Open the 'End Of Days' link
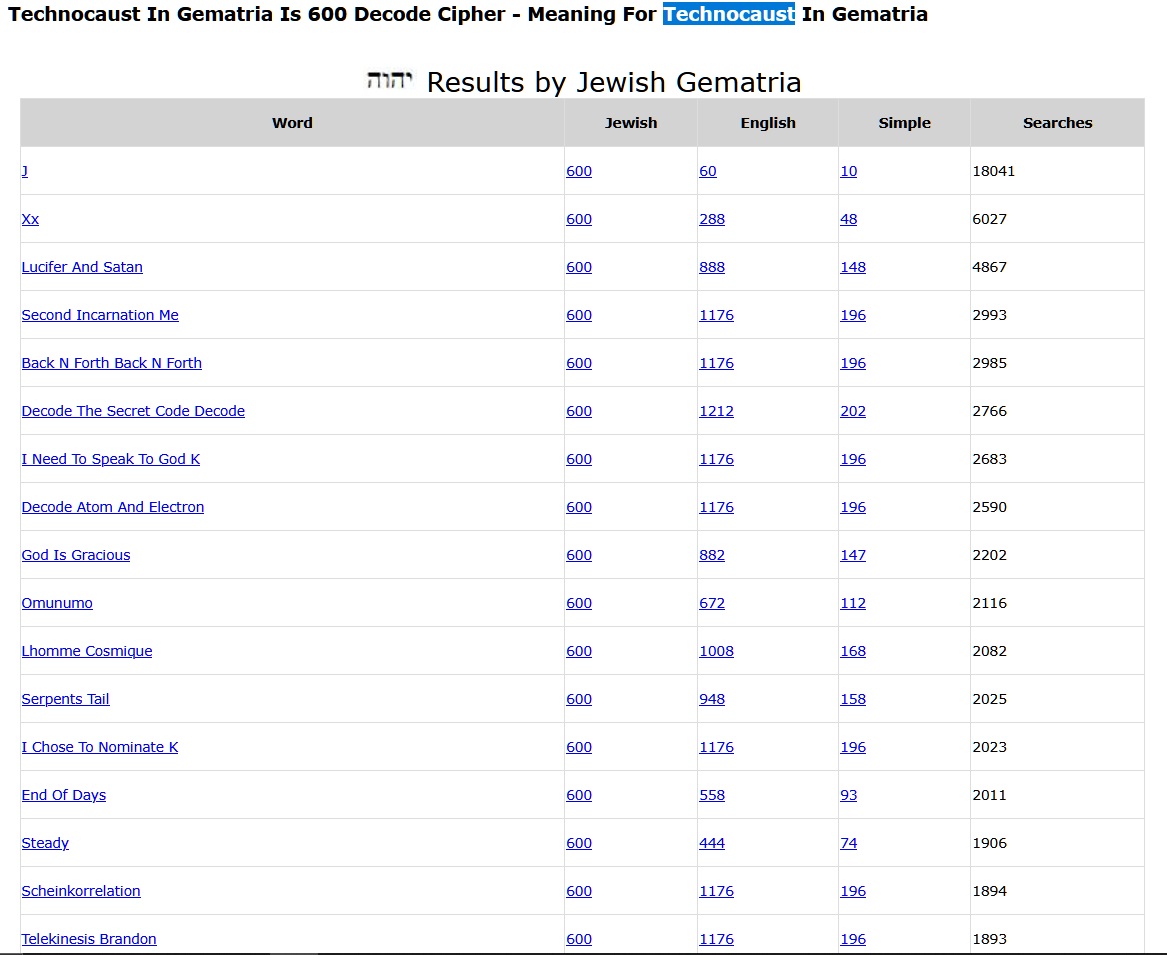Screen dimensions: 1167x955 pos(64,795)
